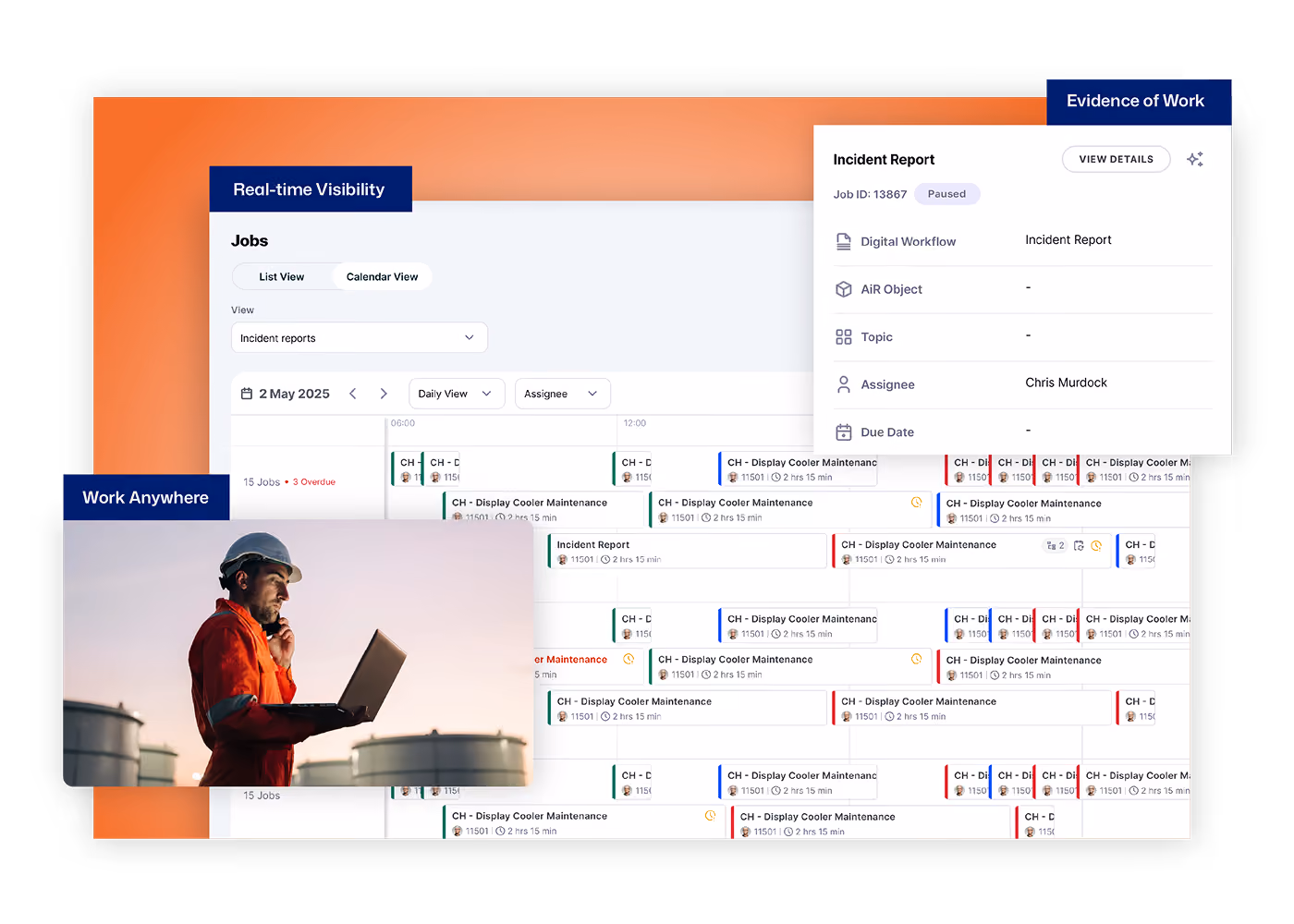Click the Incident Report workflow value
Viewport: 1294px width, 924px height.
(1068, 239)
